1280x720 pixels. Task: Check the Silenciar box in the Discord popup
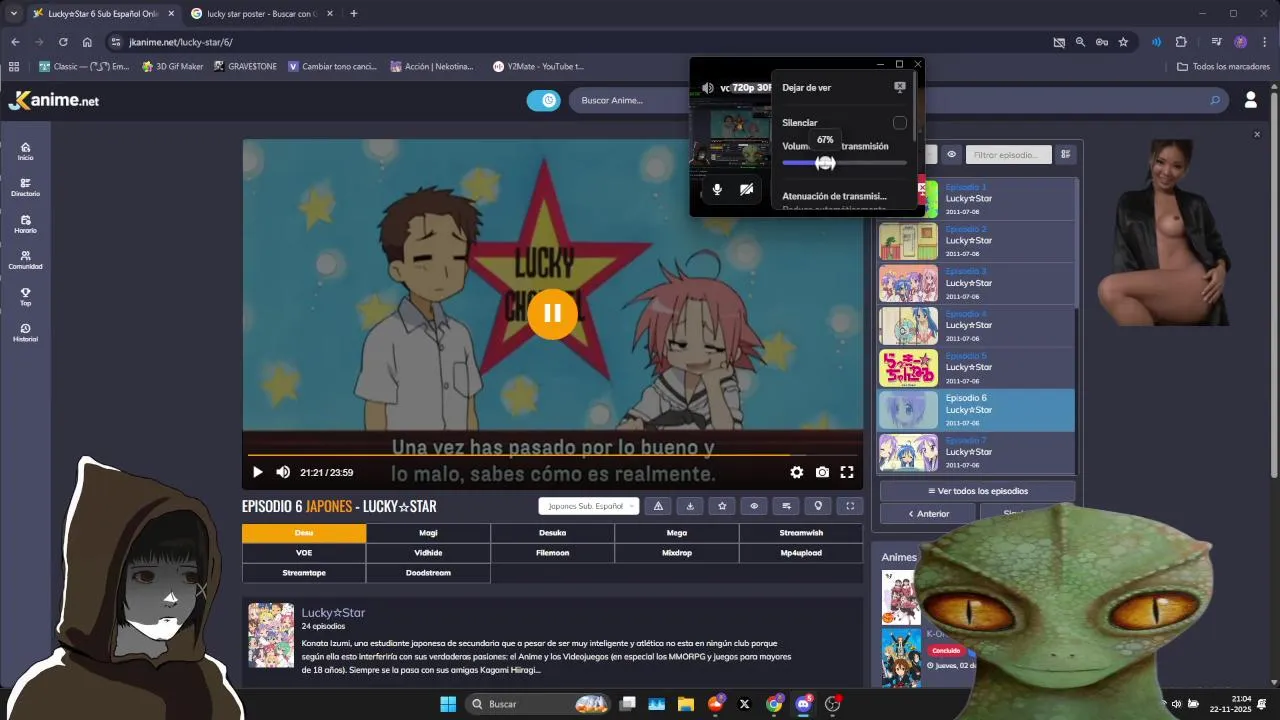tap(900, 122)
